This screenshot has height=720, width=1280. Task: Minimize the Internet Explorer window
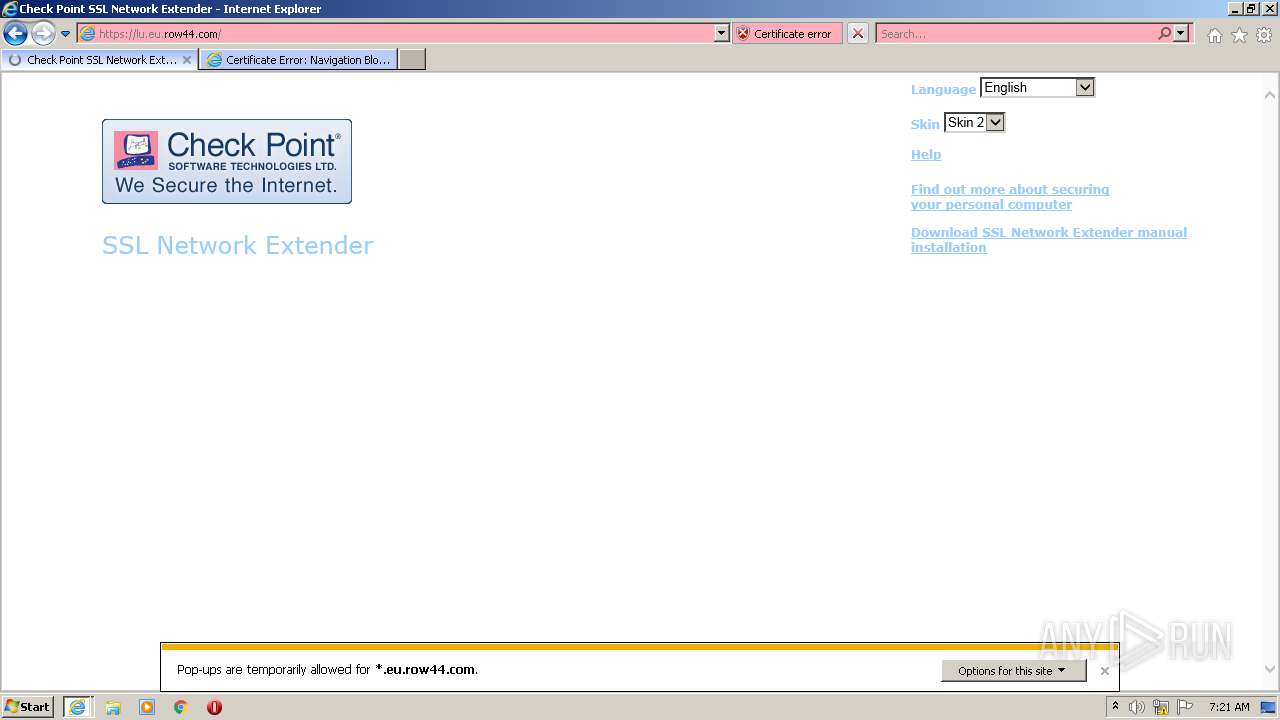[x=1235, y=9]
